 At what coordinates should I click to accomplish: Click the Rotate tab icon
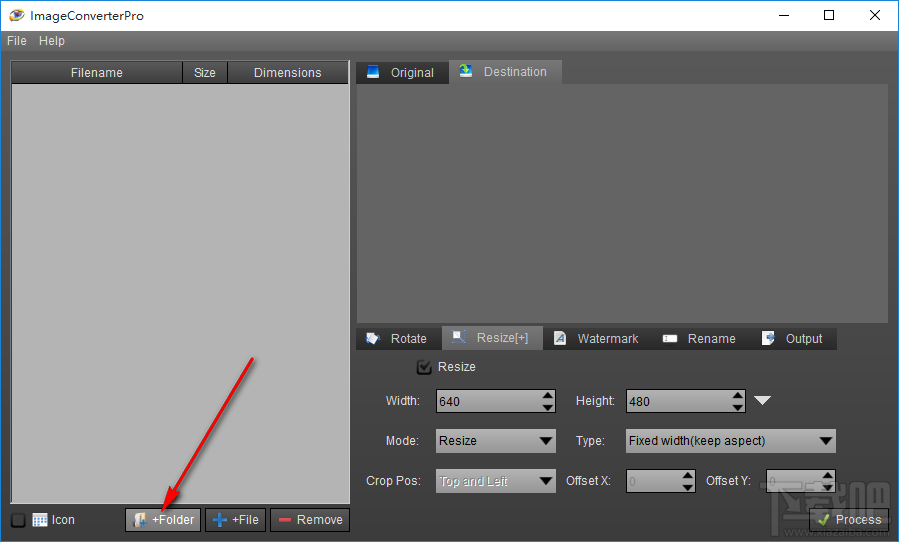pyautogui.click(x=373, y=338)
